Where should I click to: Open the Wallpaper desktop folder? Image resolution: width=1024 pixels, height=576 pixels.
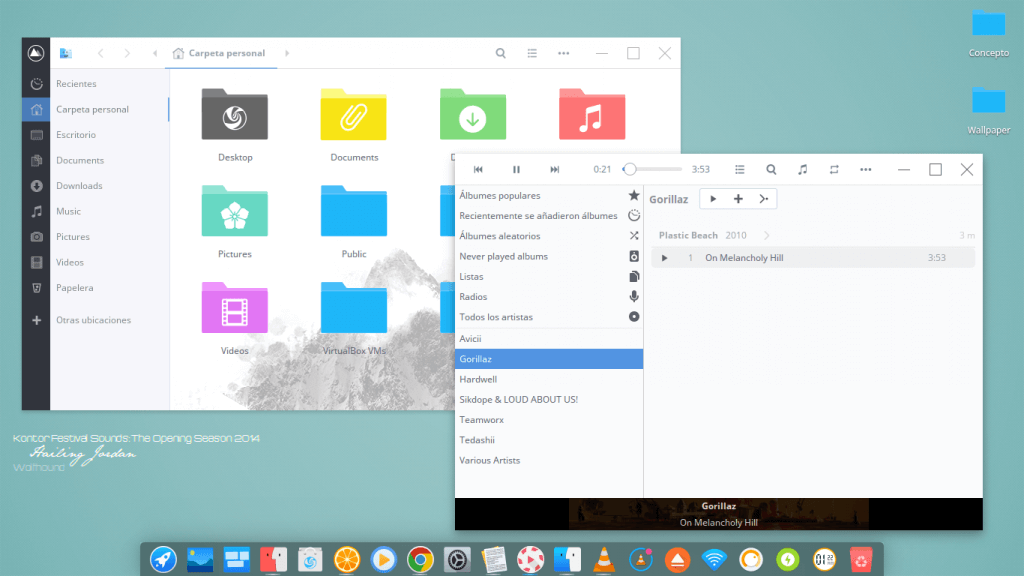pos(988,110)
